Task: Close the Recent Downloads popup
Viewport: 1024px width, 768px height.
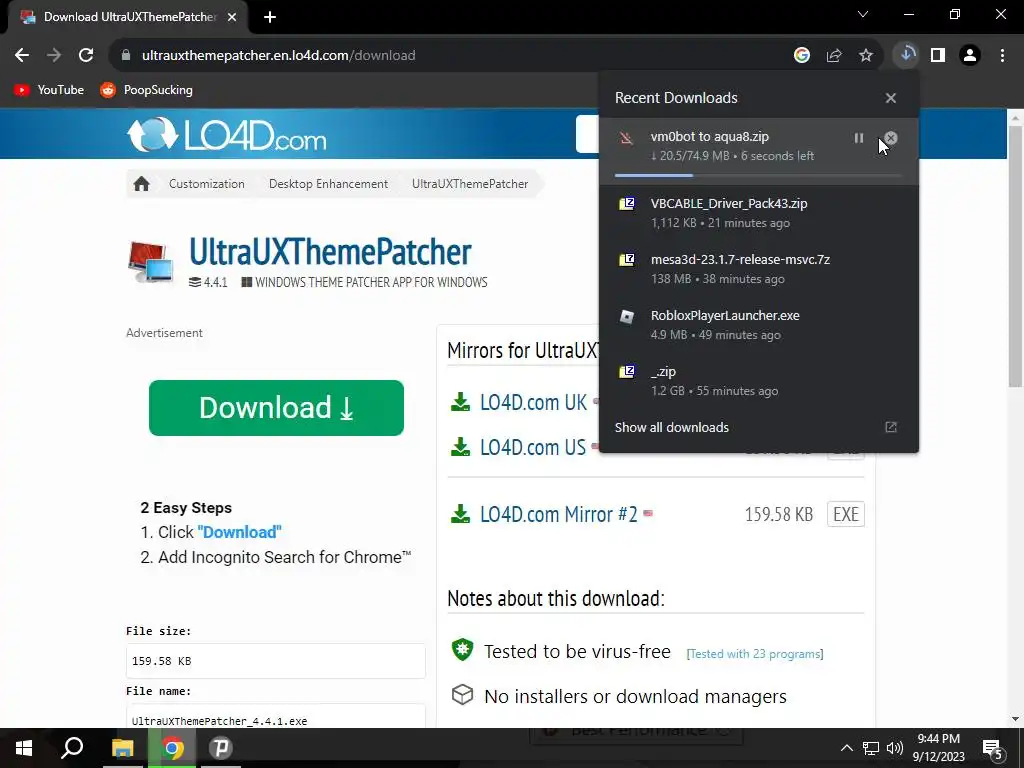Action: [891, 98]
